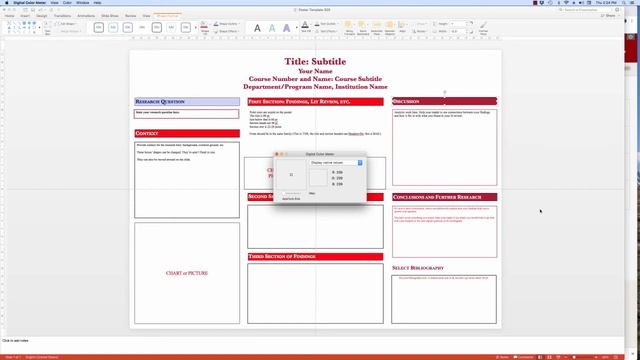Screen dimensions: 640x360
Task: Expand the shapes gallery arrow
Action: 39,27
